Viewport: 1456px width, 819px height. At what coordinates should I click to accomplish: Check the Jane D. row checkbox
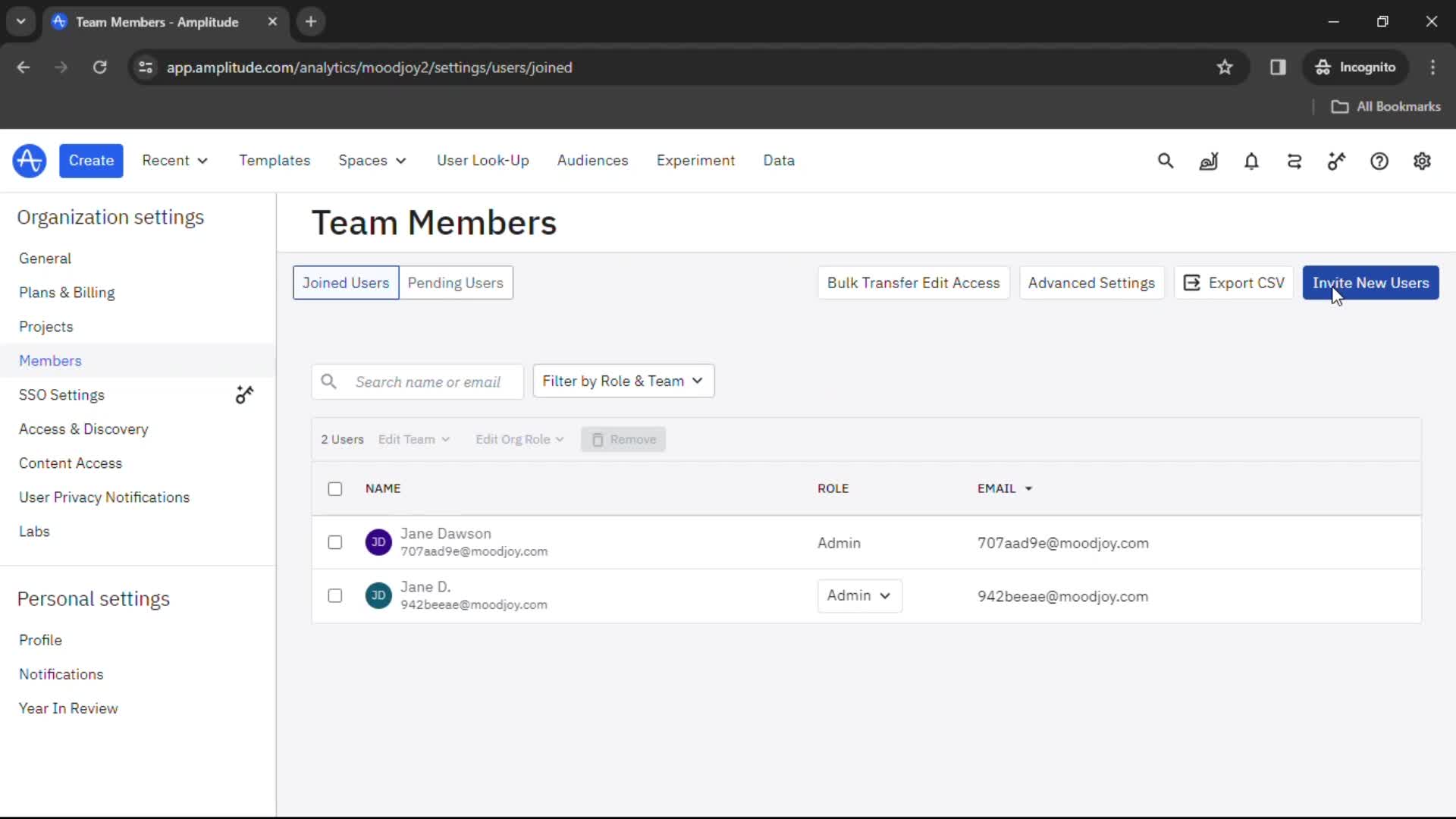[x=334, y=595]
